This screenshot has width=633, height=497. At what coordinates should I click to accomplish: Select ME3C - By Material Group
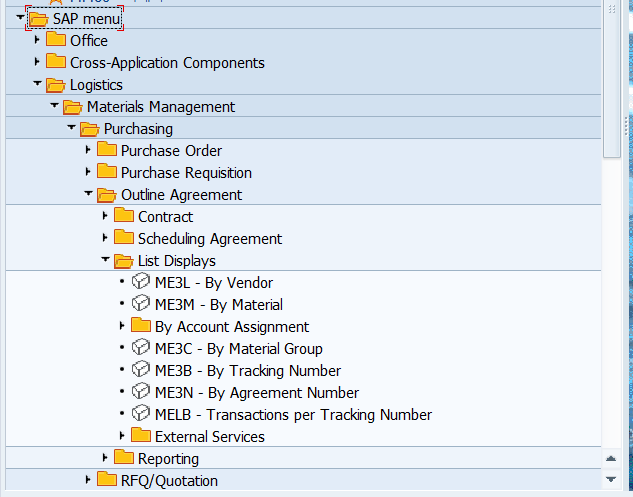pos(239,349)
